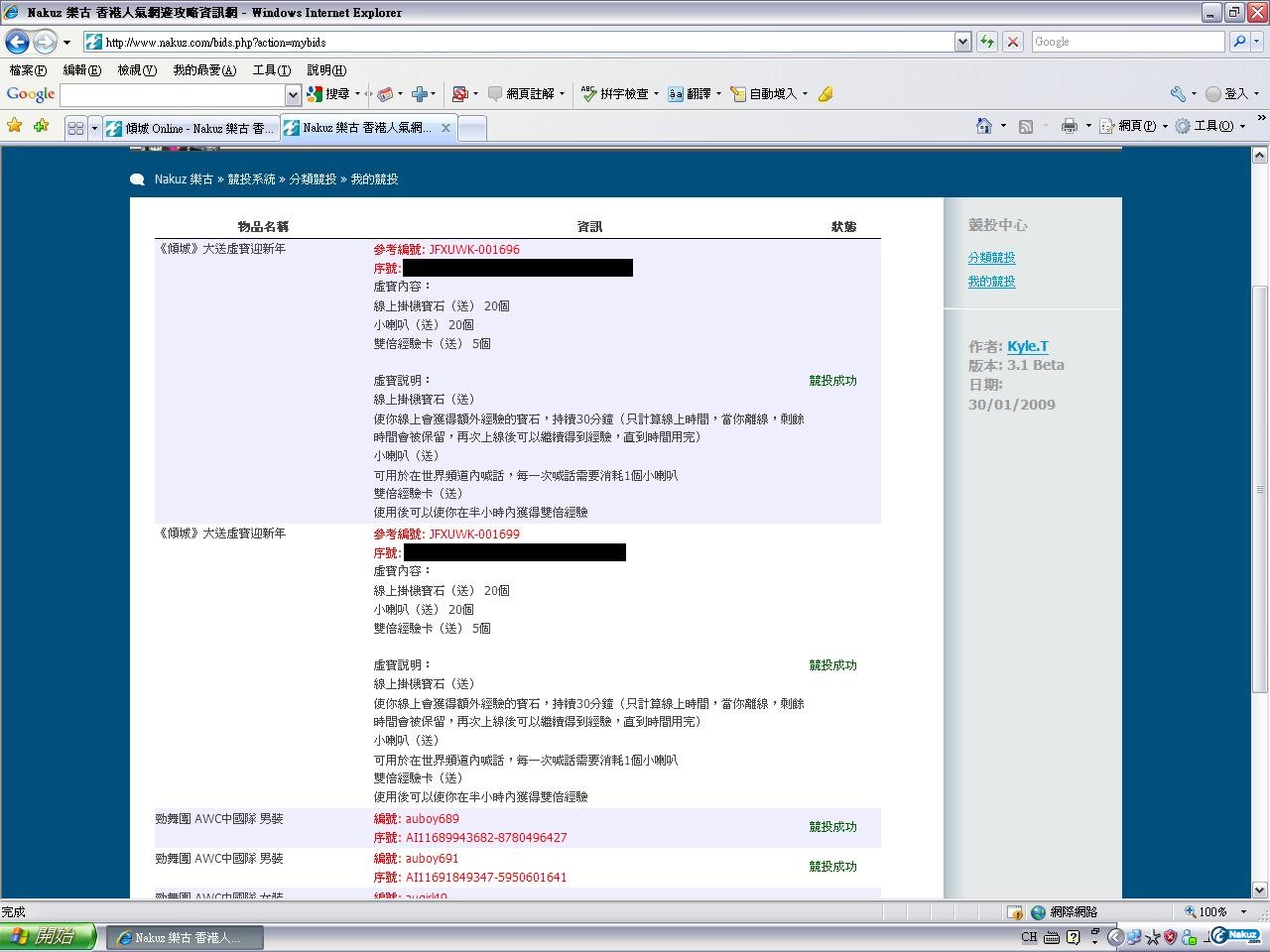Click the Windows 開始 Start button
The image size is (1270, 952).
[49, 937]
